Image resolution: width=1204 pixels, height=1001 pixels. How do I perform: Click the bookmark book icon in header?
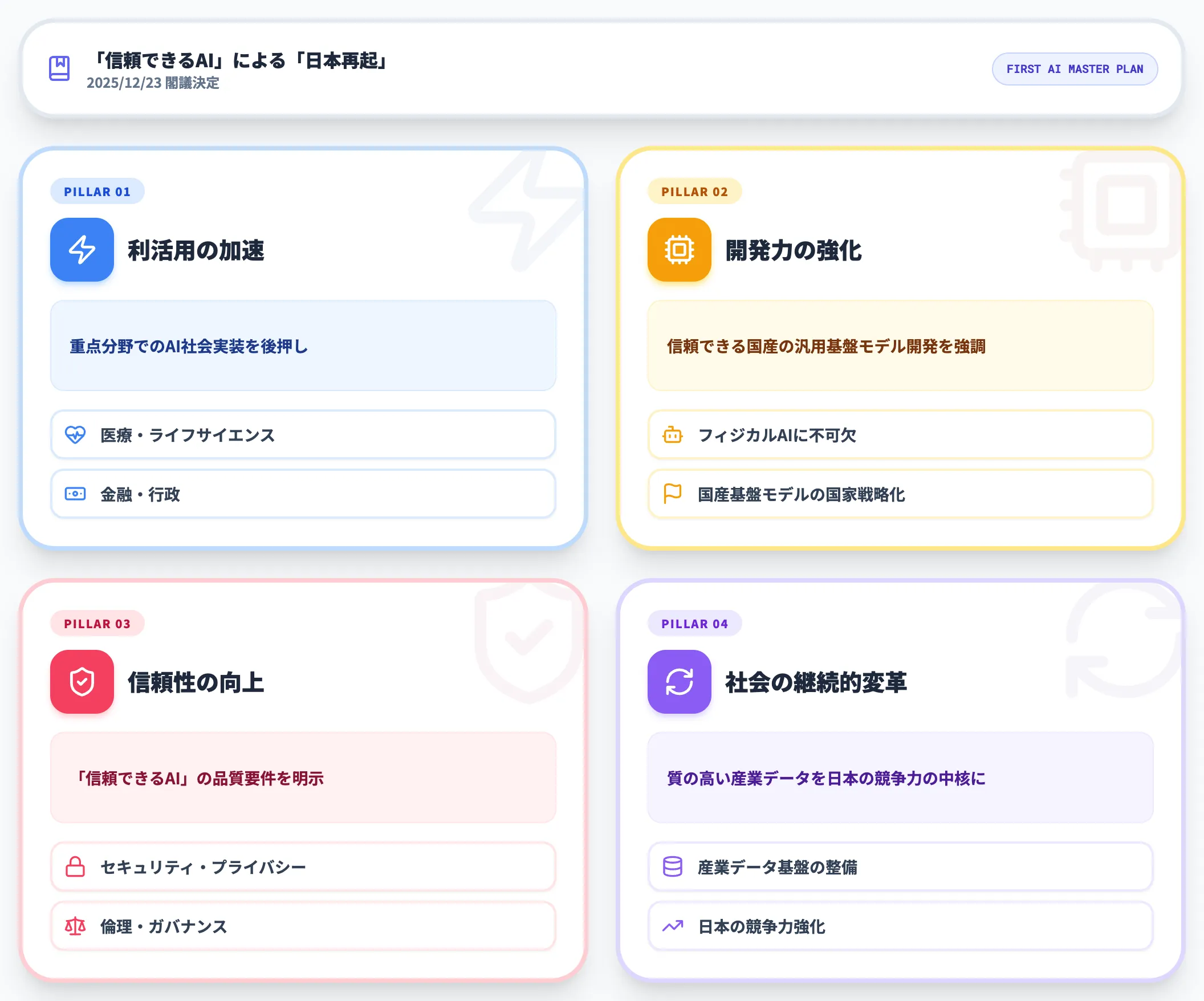pos(60,68)
